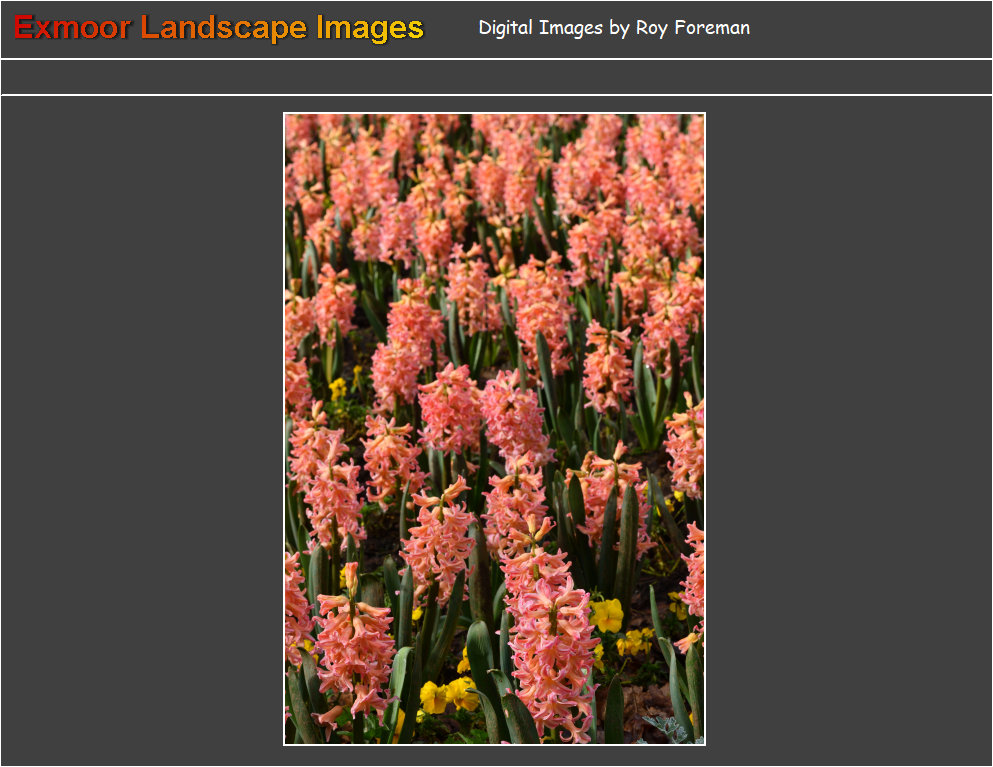Click the word "Exmoor" in the heading
The image size is (993, 767).
click(72, 28)
